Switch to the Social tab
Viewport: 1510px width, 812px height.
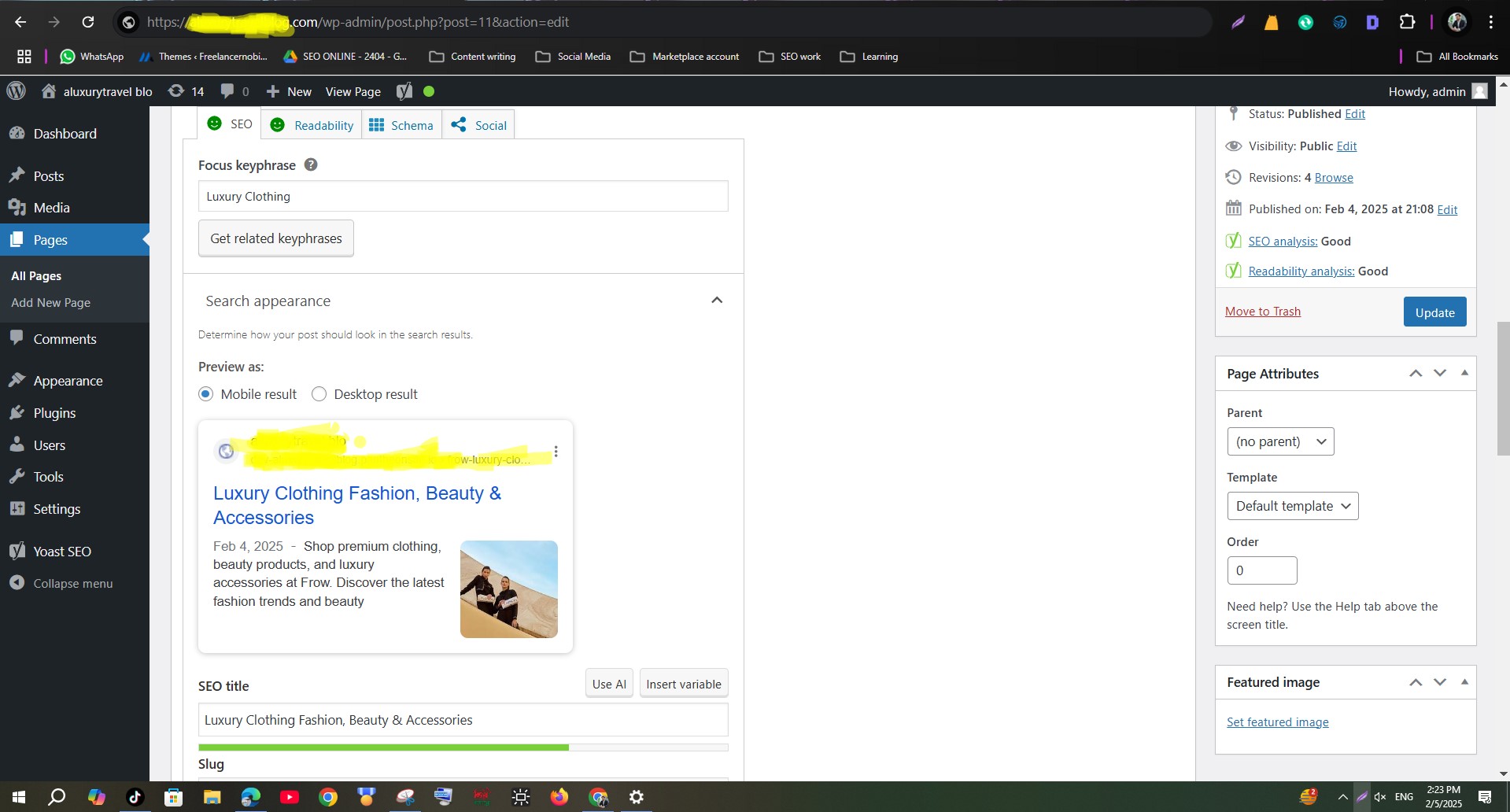coord(478,125)
